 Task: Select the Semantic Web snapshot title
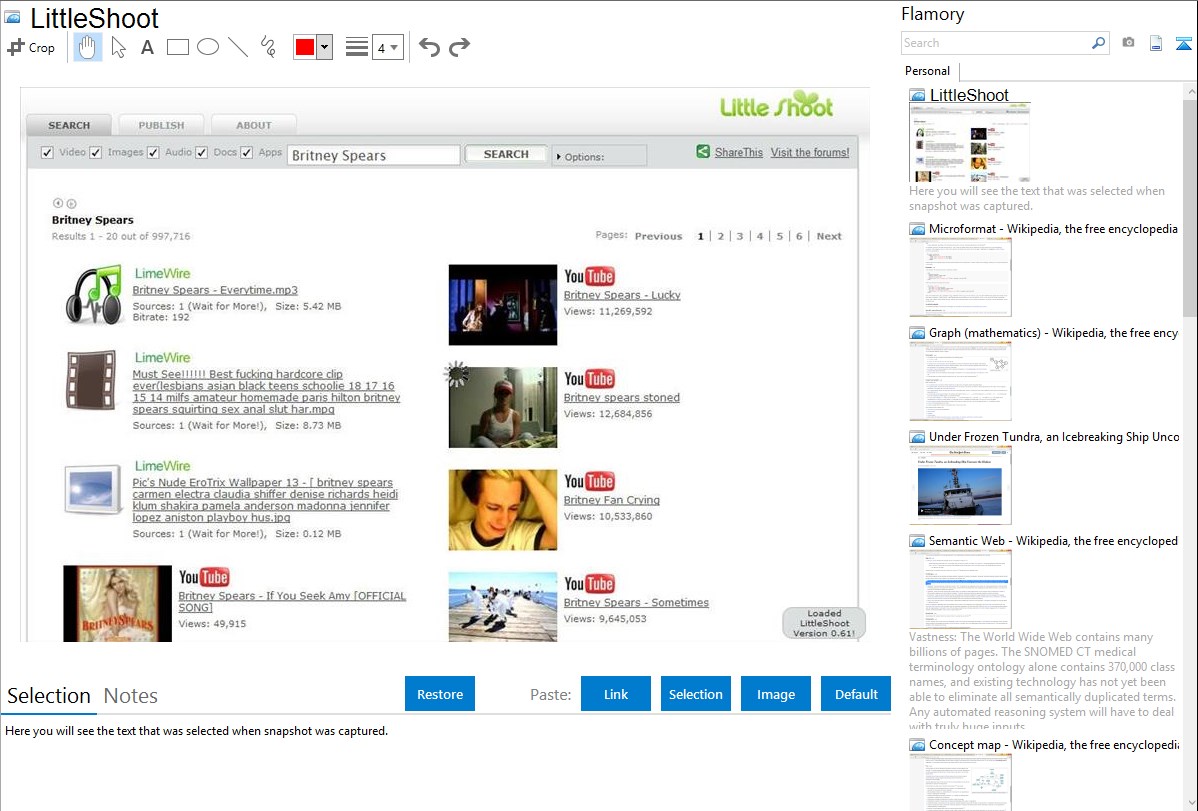pos(1054,540)
